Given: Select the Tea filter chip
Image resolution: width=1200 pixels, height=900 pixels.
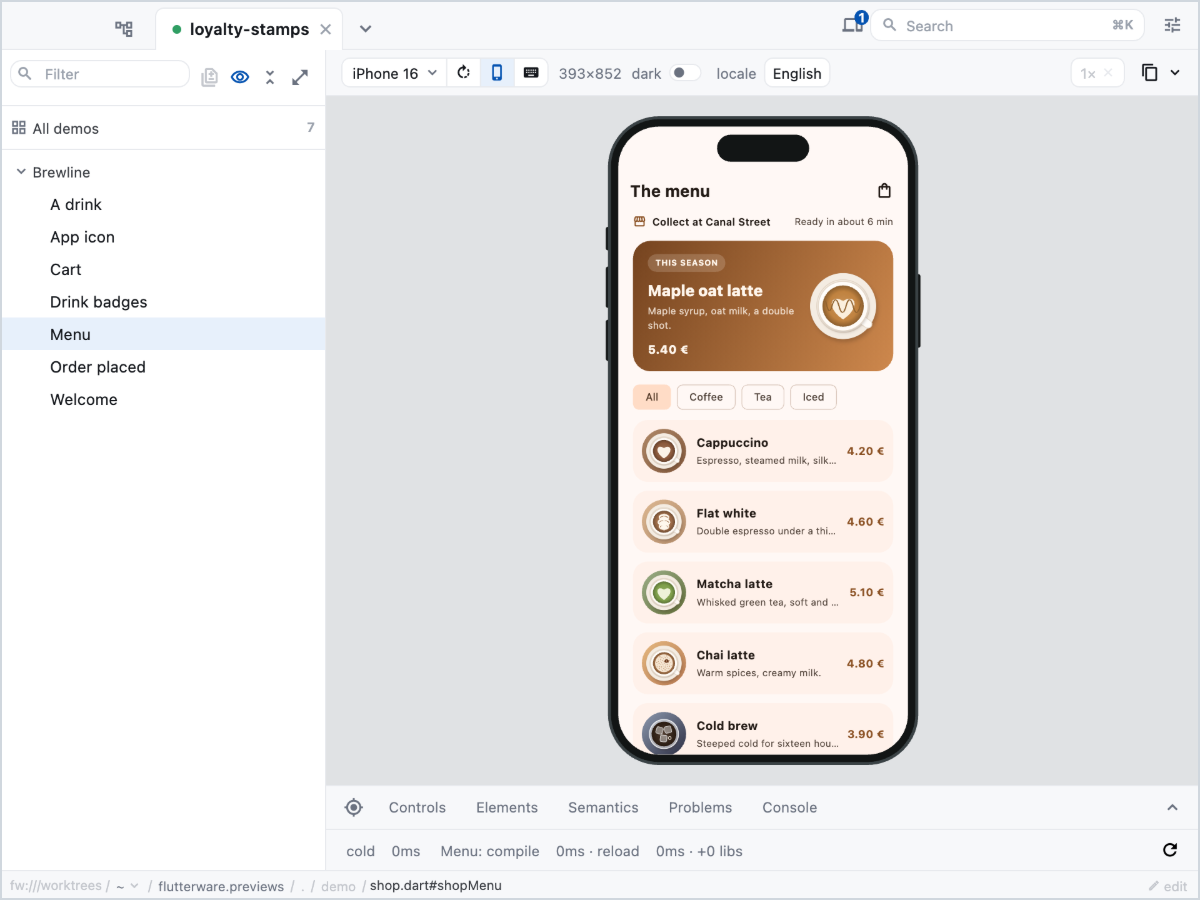Looking at the screenshot, I should pyautogui.click(x=763, y=397).
